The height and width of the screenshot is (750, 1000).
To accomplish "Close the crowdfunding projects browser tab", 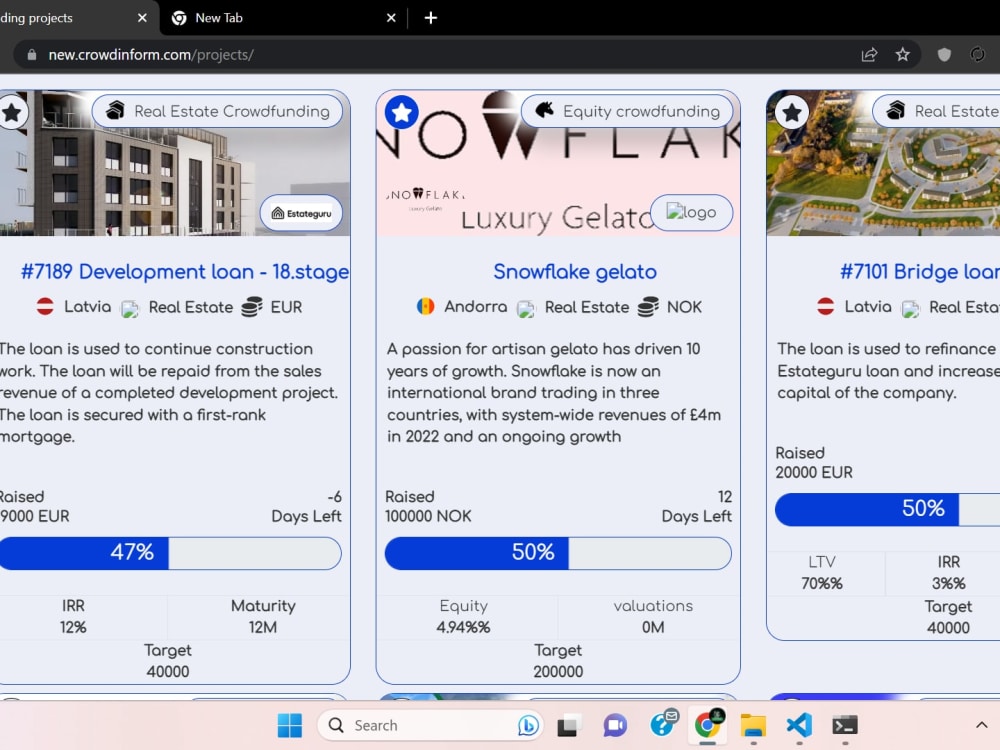I will point(142,18).
